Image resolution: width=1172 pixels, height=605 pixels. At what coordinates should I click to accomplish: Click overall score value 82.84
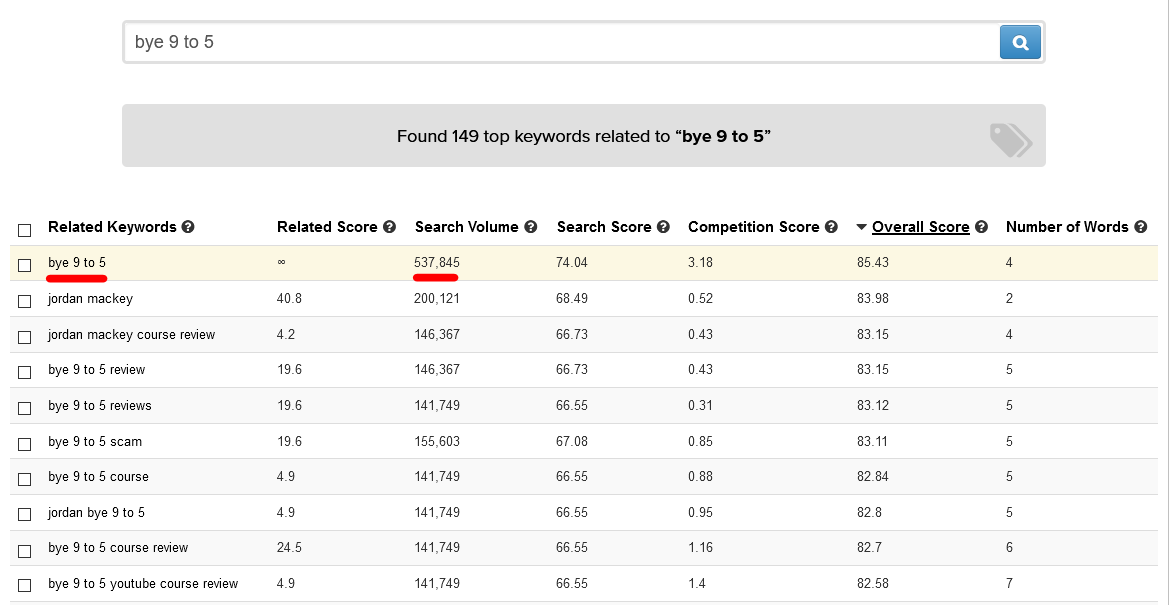873,476
